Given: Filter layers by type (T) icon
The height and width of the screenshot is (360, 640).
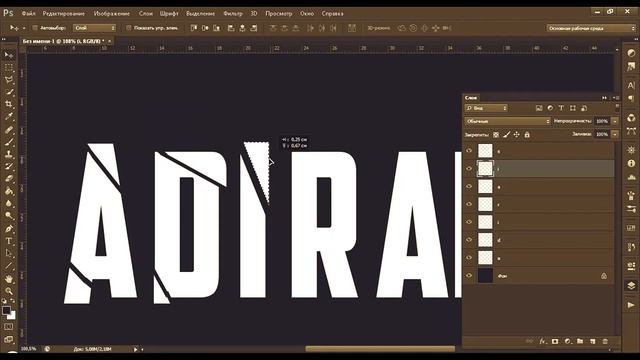Looking at the screenshot, I should point(561,108).
